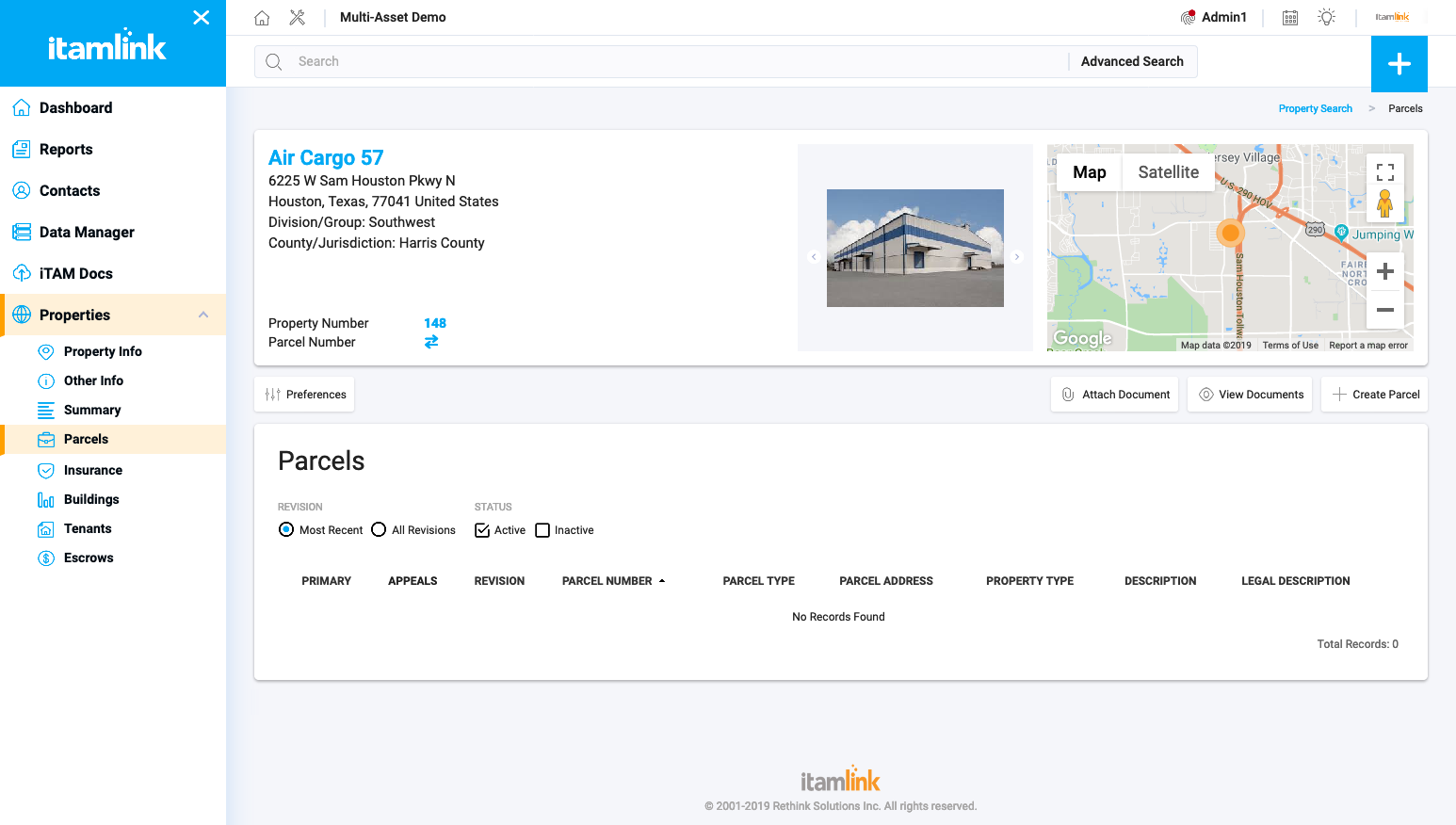Image resolution: width=1456 pixels, height=825 pixels.
Task: Zoom in on the map
Action: (1384, 272)
